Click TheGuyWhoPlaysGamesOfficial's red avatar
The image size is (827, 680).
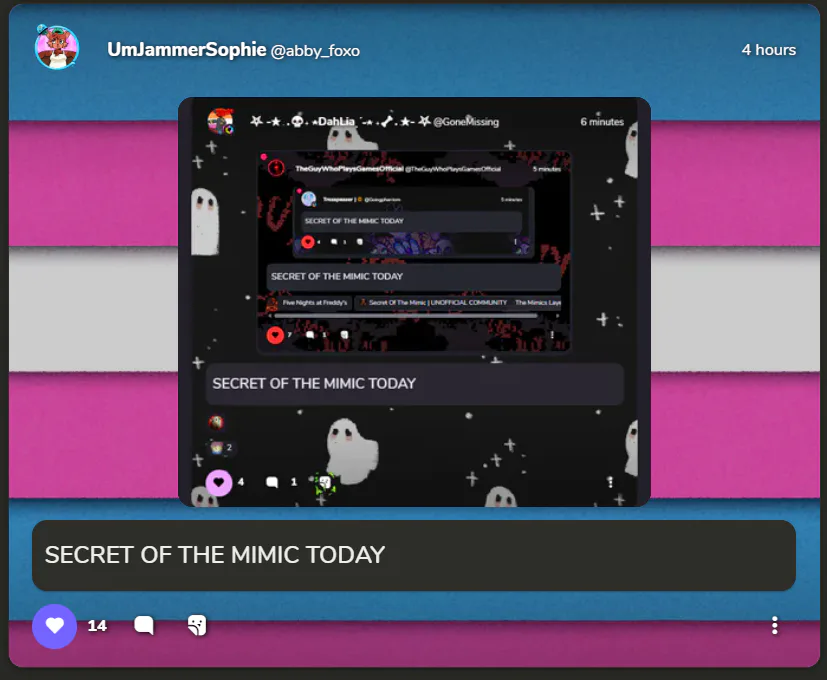[276, 168]
